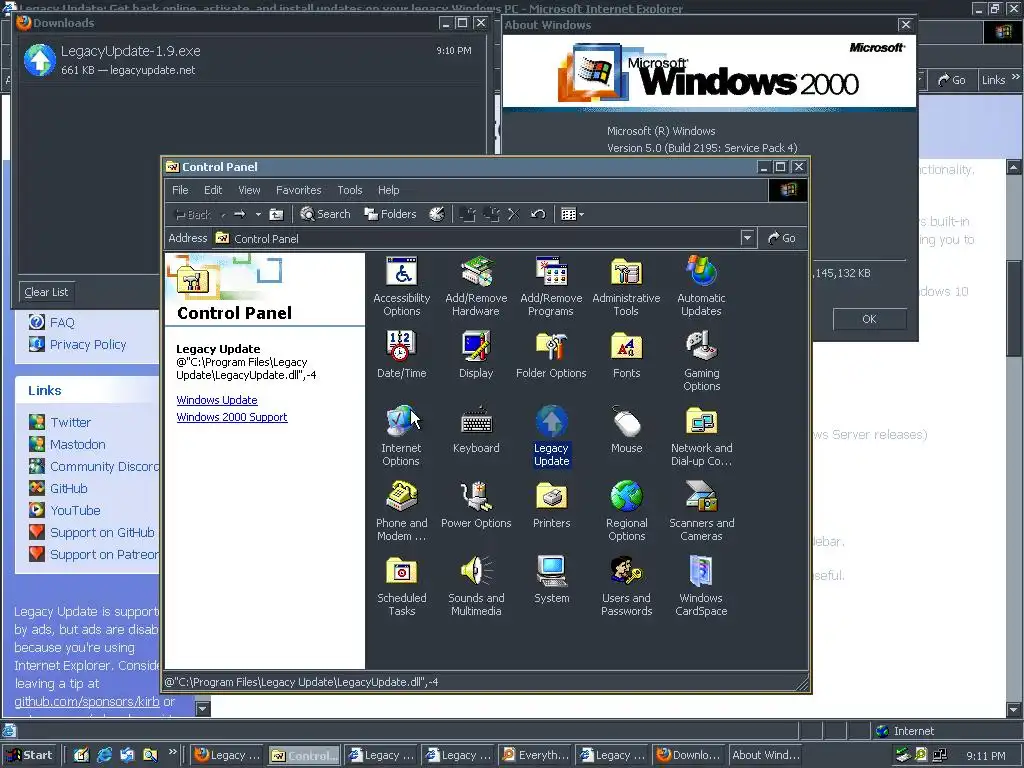1024x768 pixels.
Task: Open Add/Remove Hardware applet
Action: click(x=476, y=286)
